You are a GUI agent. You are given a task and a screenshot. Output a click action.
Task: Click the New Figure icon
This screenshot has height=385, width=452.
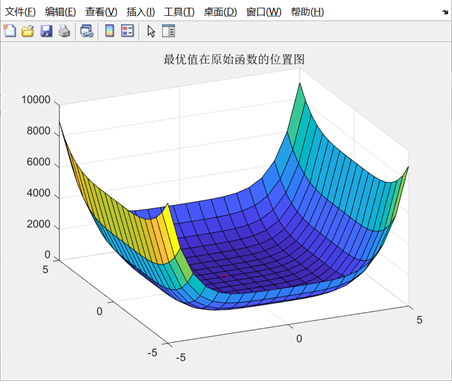(10, 31)
